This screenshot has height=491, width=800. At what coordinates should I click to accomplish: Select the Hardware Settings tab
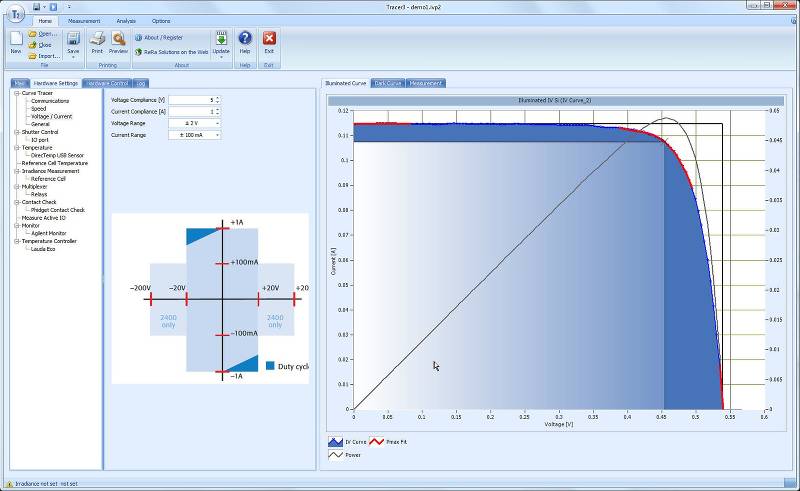click(56, 83)
